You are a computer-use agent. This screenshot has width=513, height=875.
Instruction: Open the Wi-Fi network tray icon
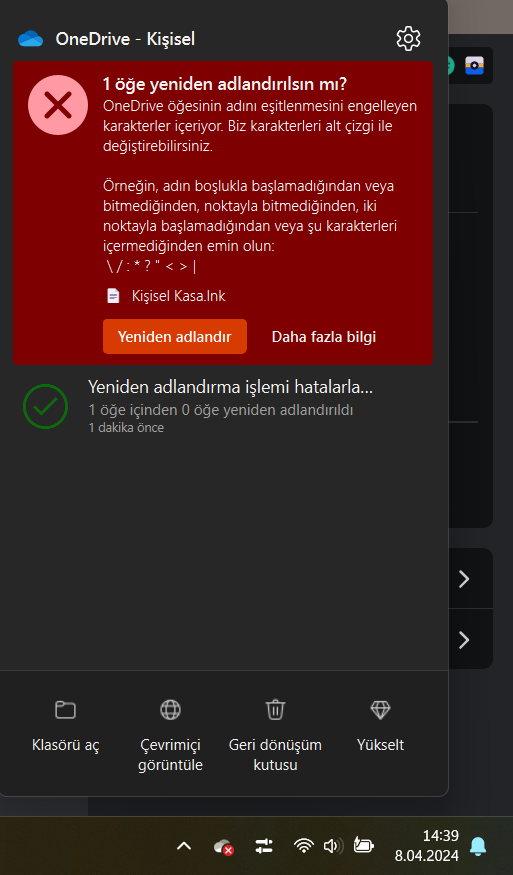(x=303, y=846)
